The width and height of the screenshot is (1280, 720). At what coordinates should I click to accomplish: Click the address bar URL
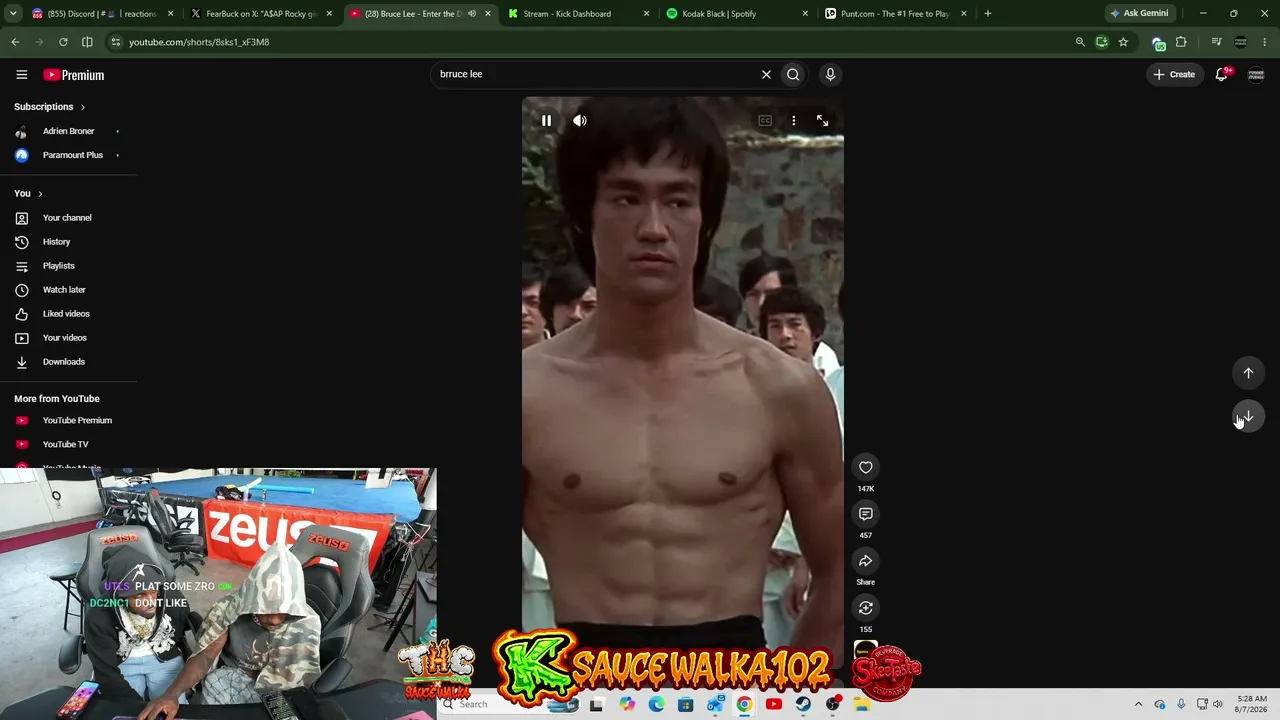click(199, 42)
